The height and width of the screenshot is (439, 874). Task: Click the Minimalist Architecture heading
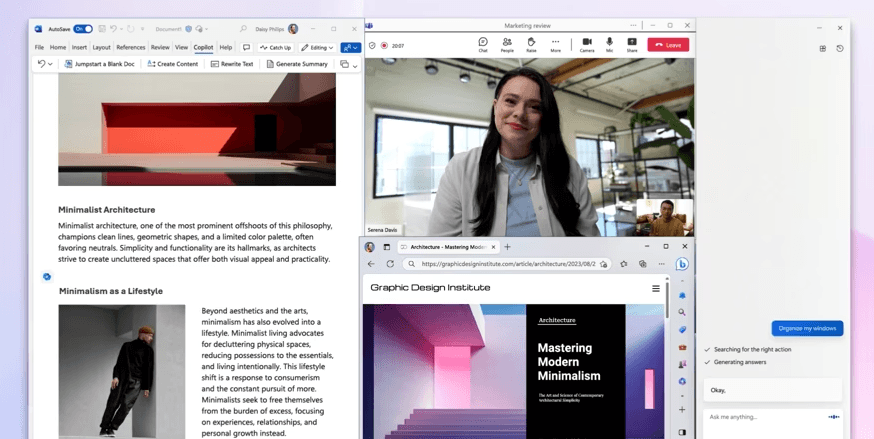coord(106,209)
